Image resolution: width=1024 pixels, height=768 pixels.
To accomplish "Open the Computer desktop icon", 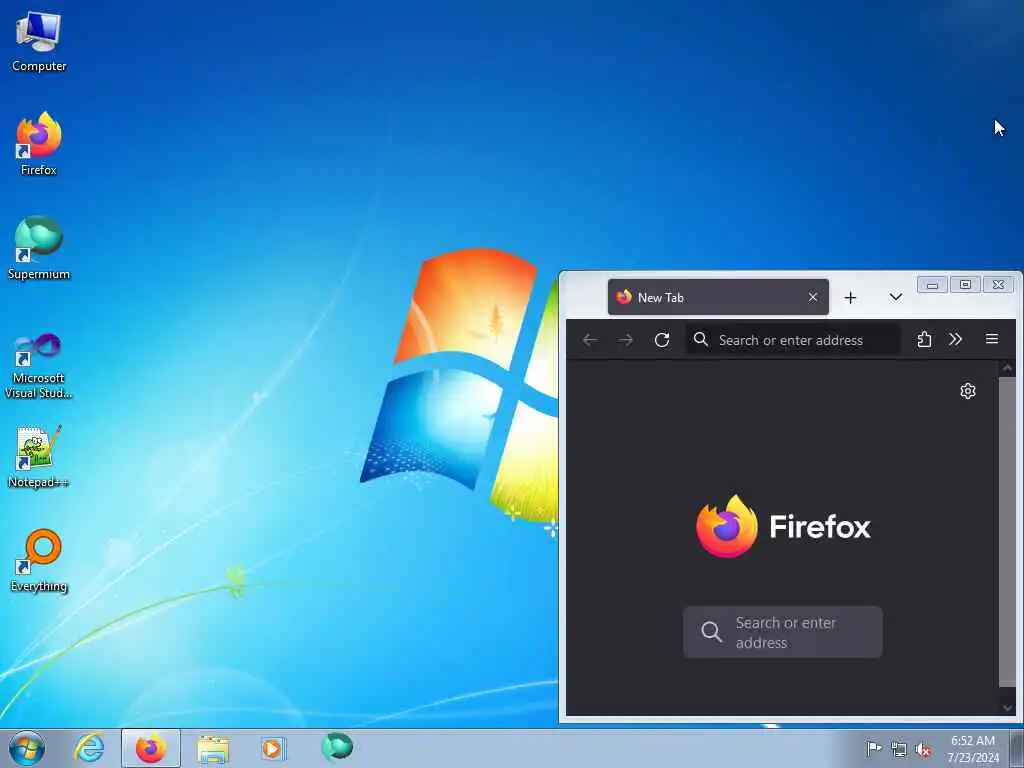I will pyautogui.click(x=39, y=41).
